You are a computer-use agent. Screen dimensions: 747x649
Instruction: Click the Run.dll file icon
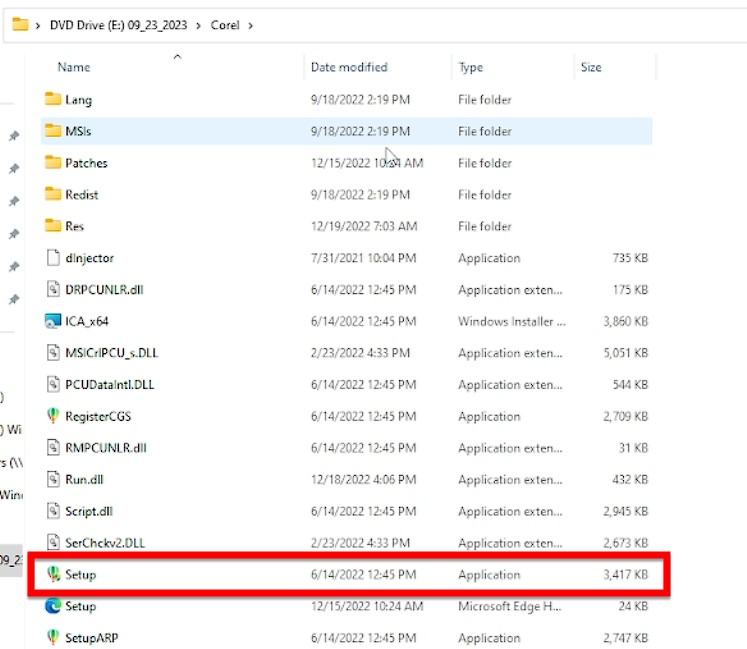[x=53, y=479]
